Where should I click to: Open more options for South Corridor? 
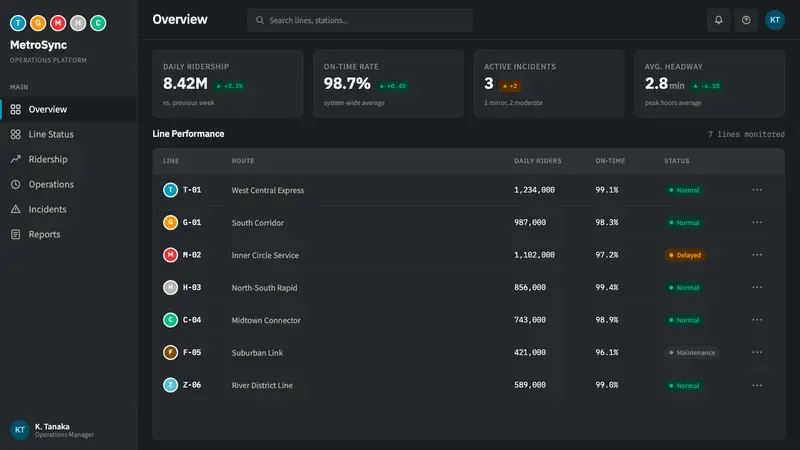coord(757,222)
